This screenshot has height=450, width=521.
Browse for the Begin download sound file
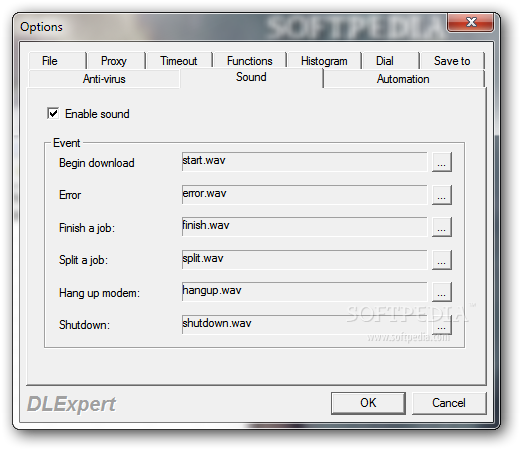click(442, 162)
